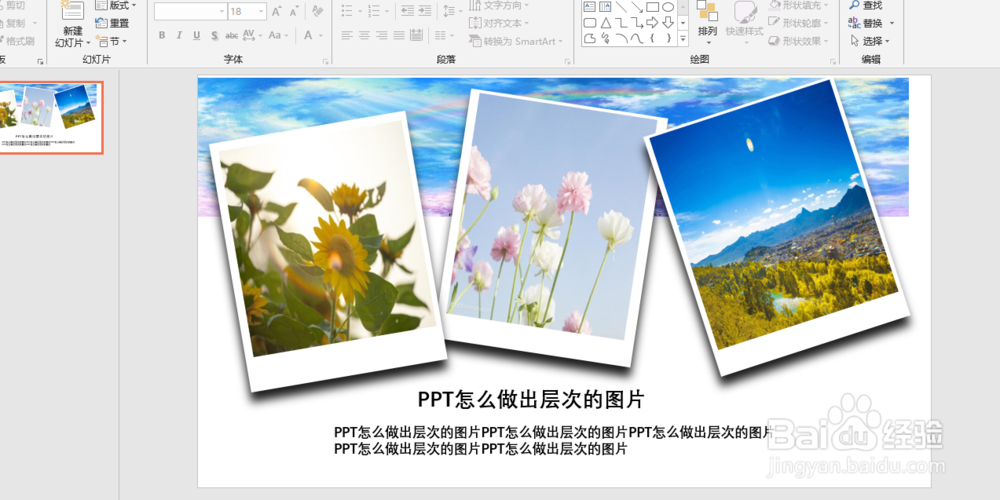The width and height of the screenshot is (1000, 500).
Task: Click the Decrease Font Size icon
Action: [x=293, y=11]
